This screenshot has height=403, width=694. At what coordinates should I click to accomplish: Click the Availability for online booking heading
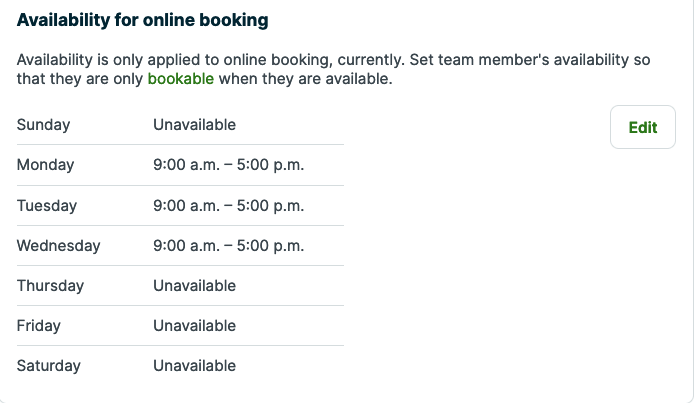click(x=142, y=20)
